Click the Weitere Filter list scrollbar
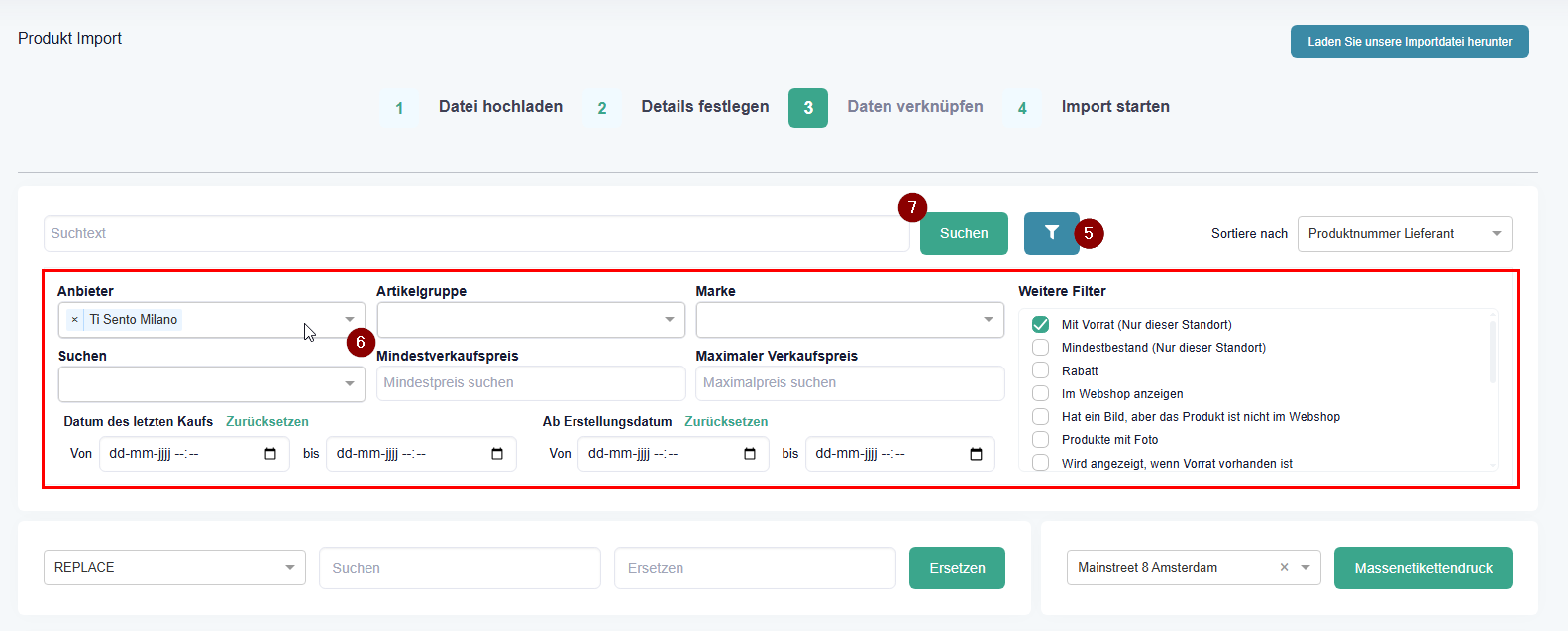This screenshot has height=631, width=1568. 1493,352
